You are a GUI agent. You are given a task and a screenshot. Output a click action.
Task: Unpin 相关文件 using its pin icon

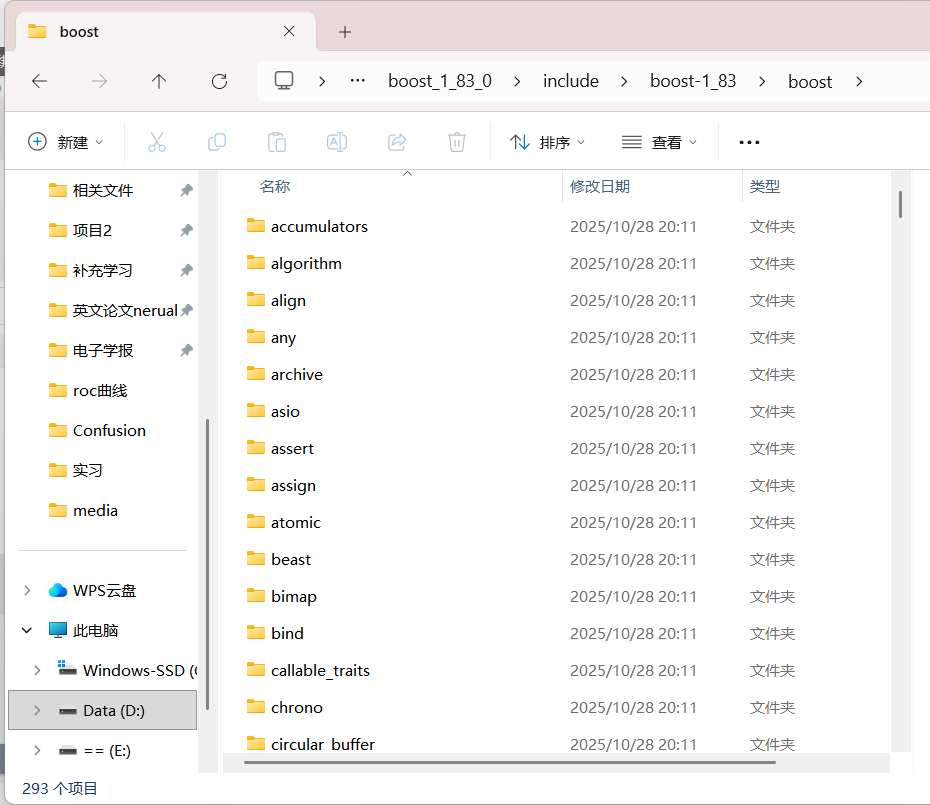click(186, 190)
